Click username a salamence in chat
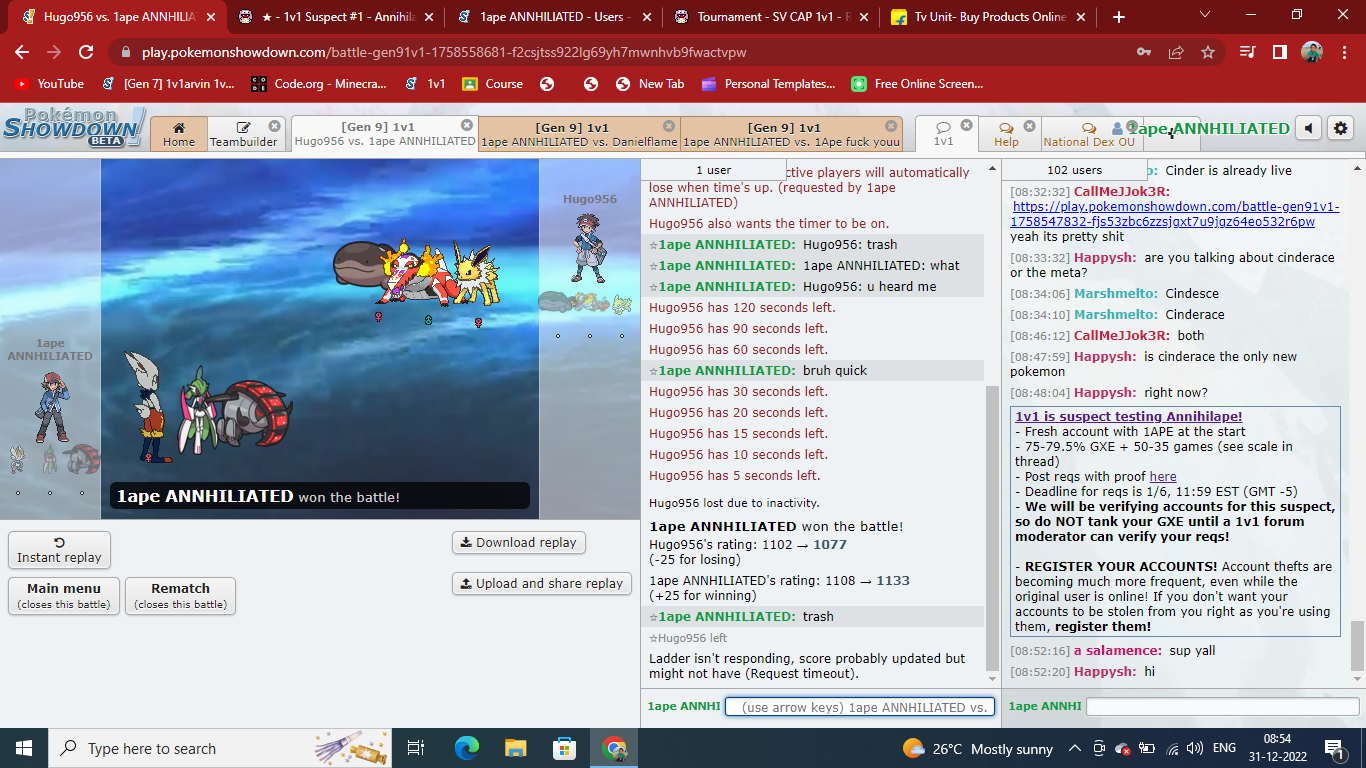Image resolution: width=1366 pixels, height=768 pixels. 1117,650
